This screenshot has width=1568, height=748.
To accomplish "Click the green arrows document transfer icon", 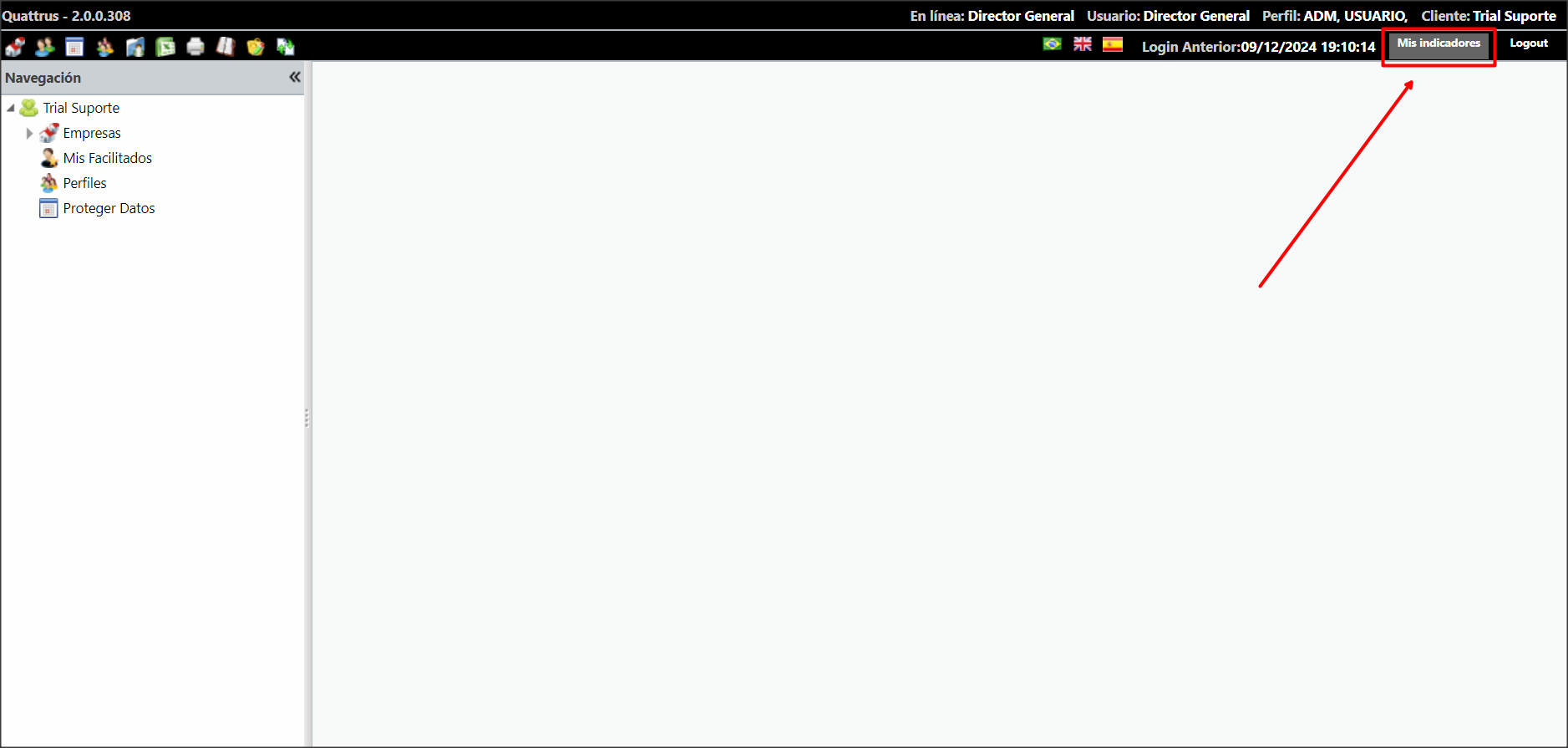I will [x=286, y=47].
